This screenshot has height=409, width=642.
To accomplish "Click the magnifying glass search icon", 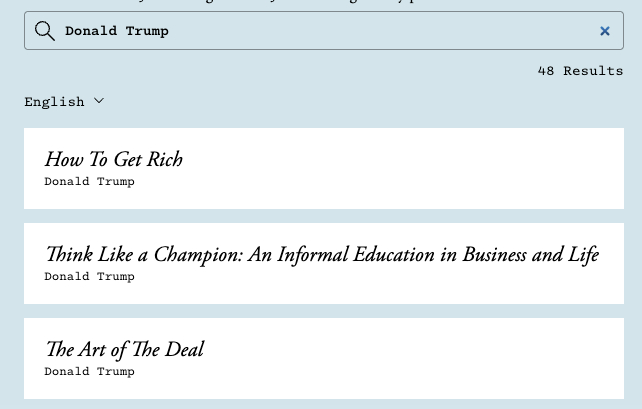I will tap(45, 31).
